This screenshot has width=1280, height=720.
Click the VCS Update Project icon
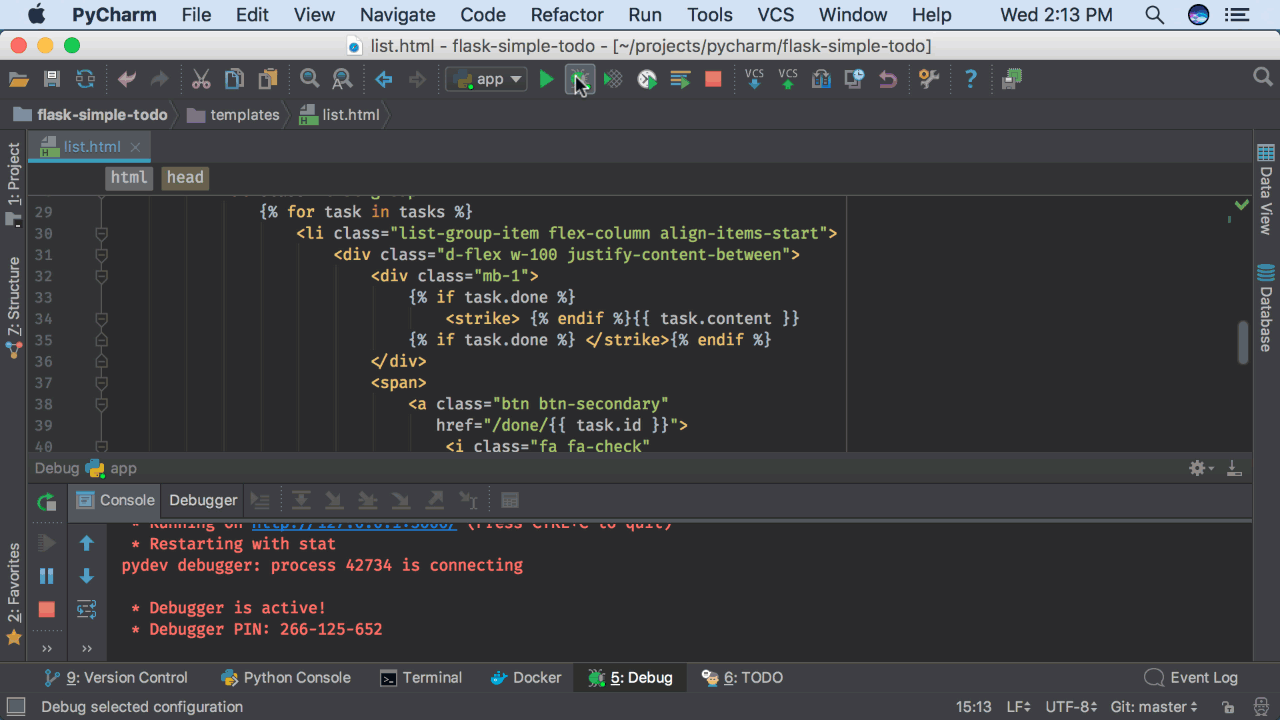coord(755,79)
